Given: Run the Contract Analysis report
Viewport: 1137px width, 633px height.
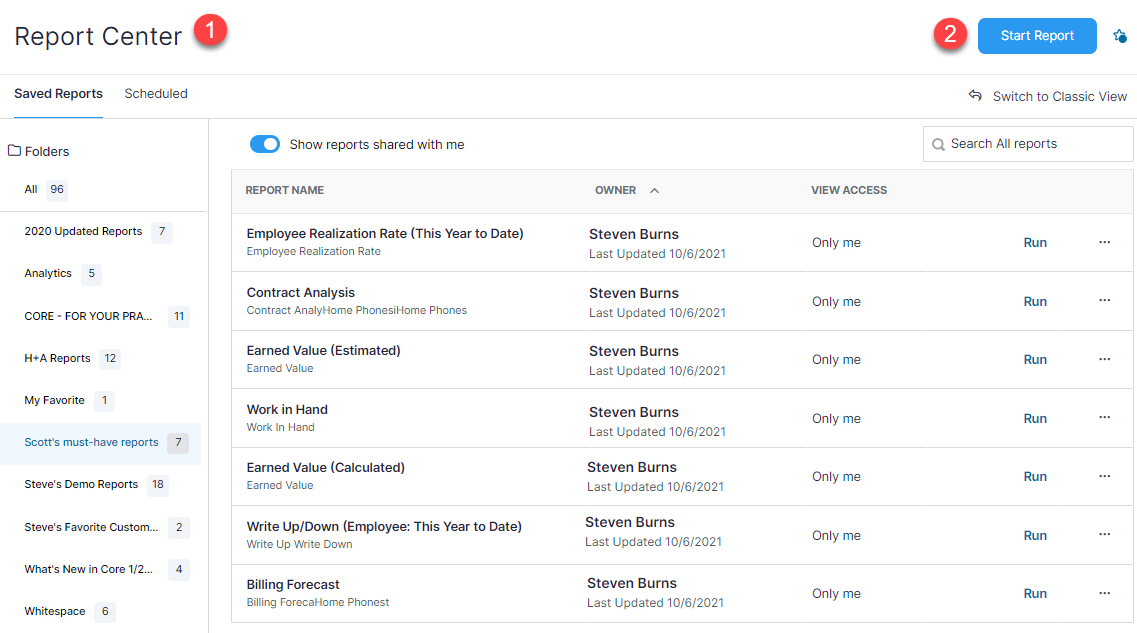Looking at the screenshot, I should pos(1035,302).
